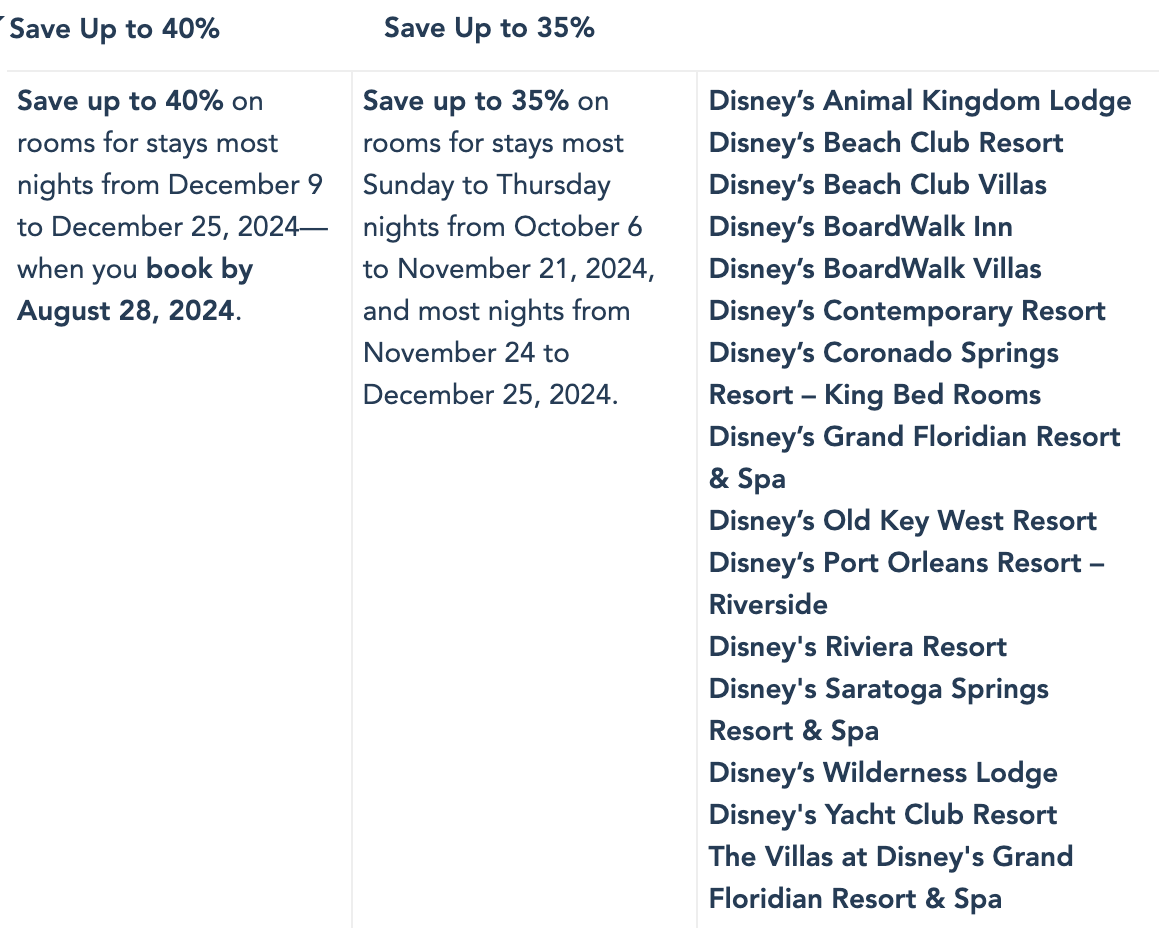Open Disney's Beach Club Resort link
1170x948 pixels.
point(886,143)
